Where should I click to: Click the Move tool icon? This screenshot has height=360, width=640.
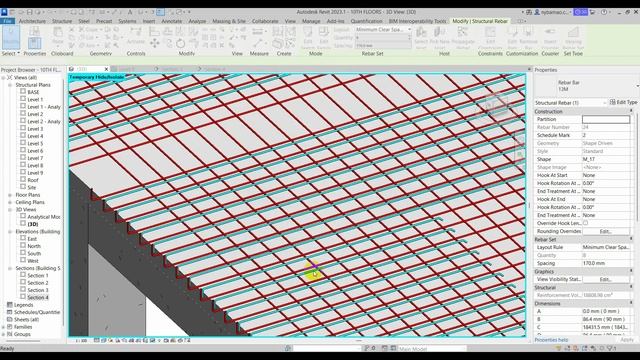pos(155,43)
